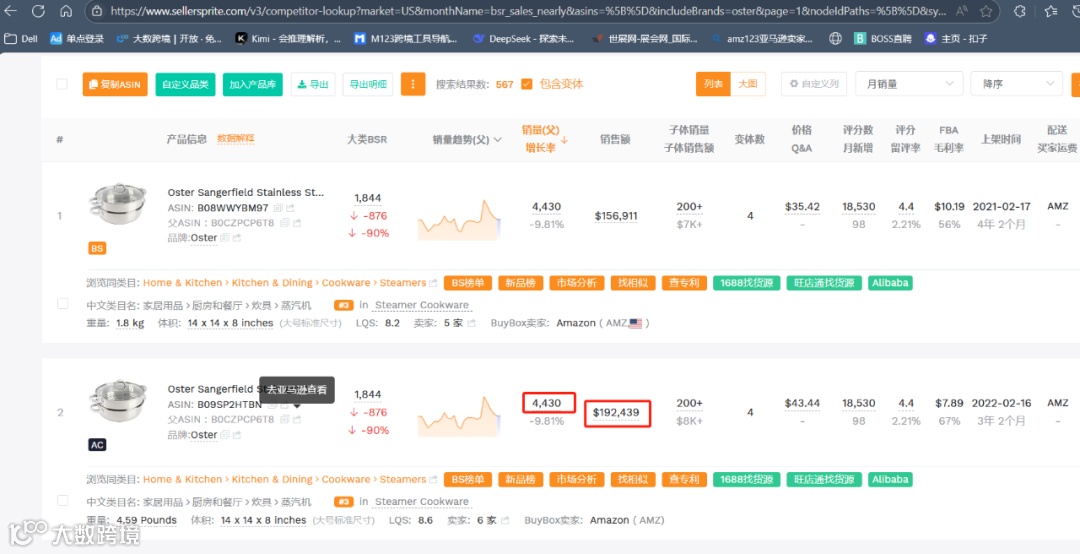Copy row 1 parent ASIN B0CZPCP6T8
This screenshot has height=554, width=1080.
pos(284,223)
